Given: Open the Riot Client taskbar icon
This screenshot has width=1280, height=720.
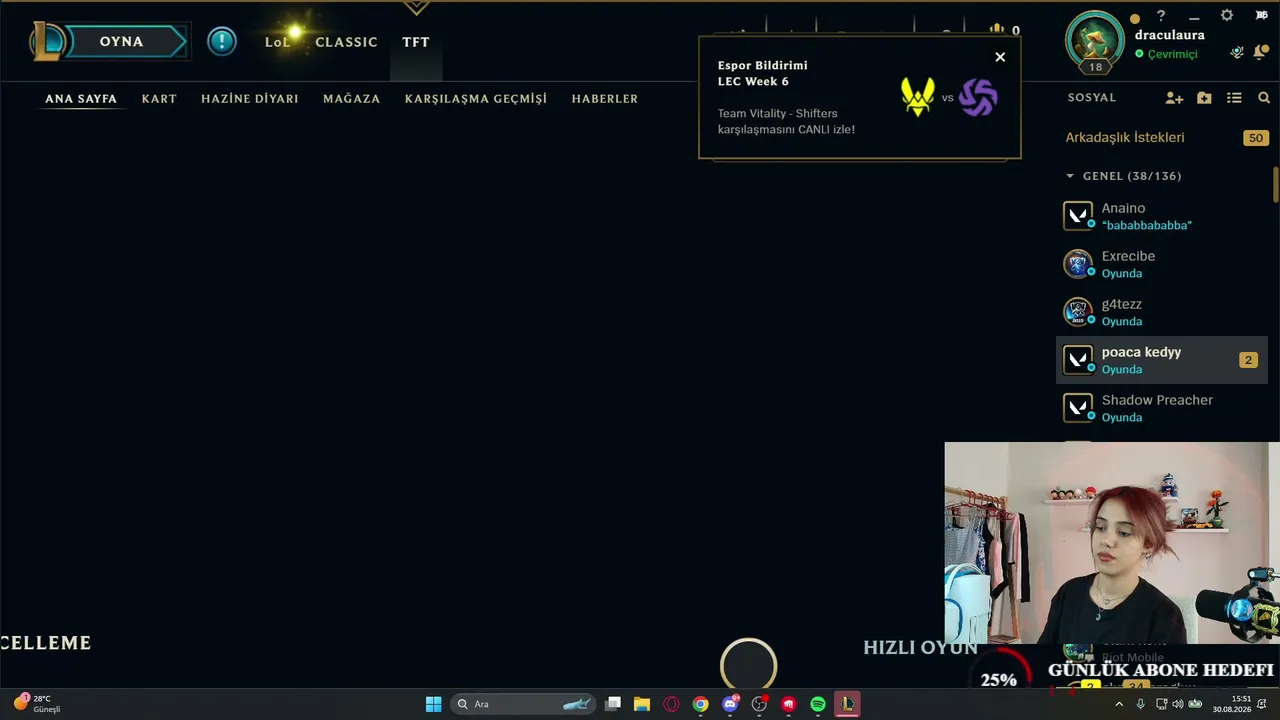Looking at the screenshot, I should 788,704.
